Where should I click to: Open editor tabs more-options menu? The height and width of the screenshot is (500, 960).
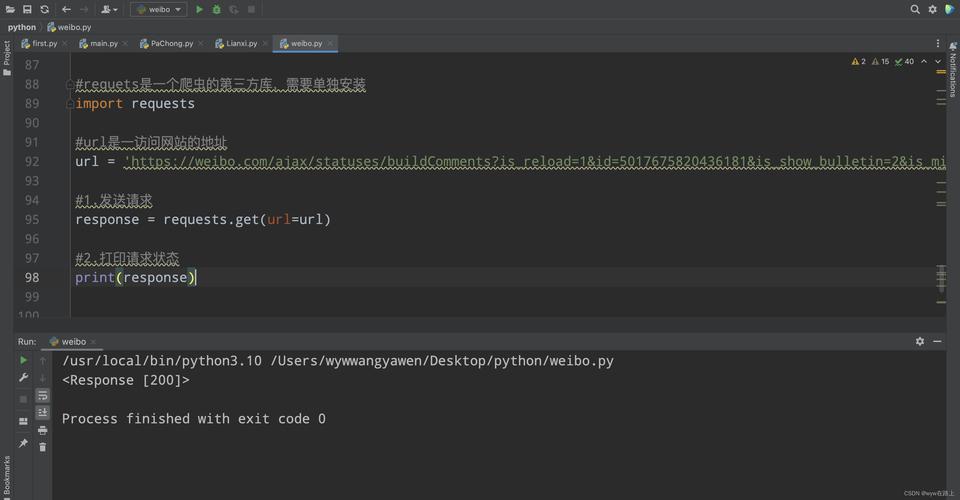tap(937, 43)
